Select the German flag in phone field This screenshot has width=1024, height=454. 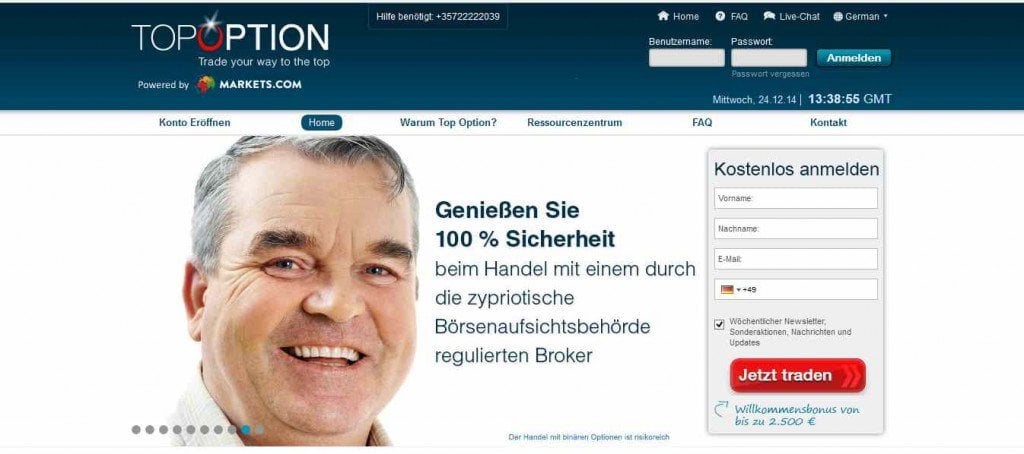(727, 289)
